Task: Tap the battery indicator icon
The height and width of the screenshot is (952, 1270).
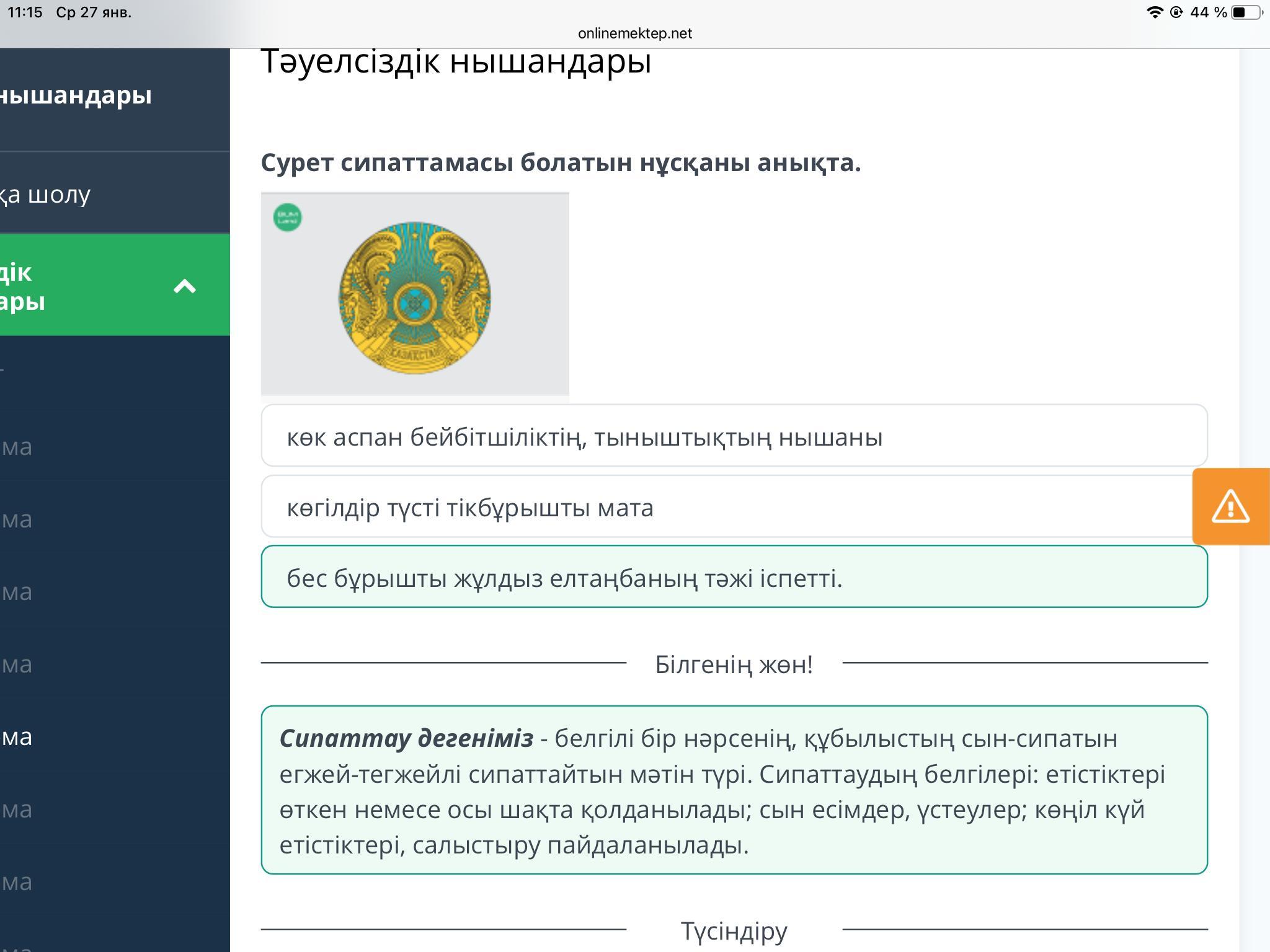Action: 1245,12
